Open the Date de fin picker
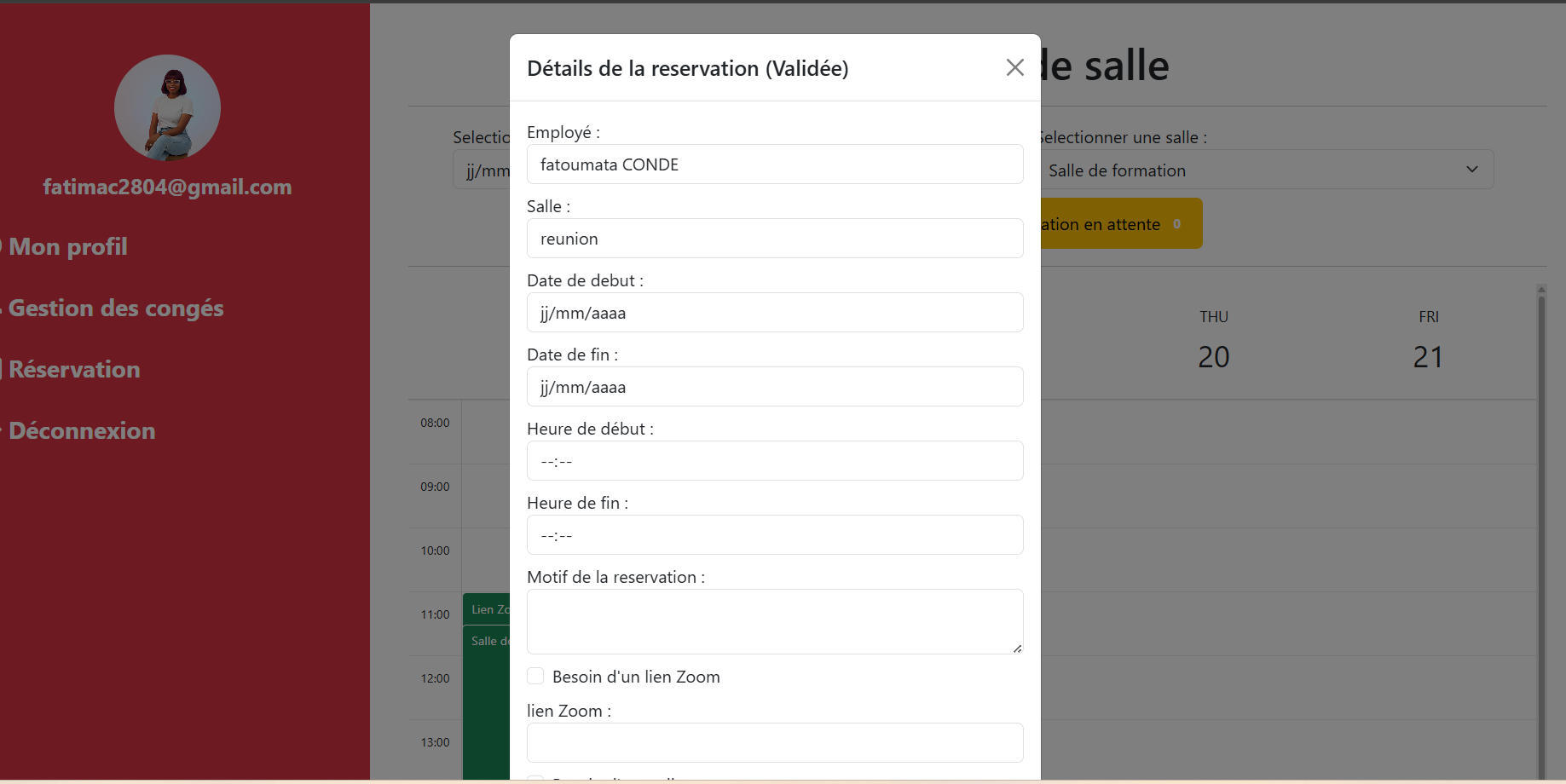This screenshot has height=784, width=1566. pos(775,386)
